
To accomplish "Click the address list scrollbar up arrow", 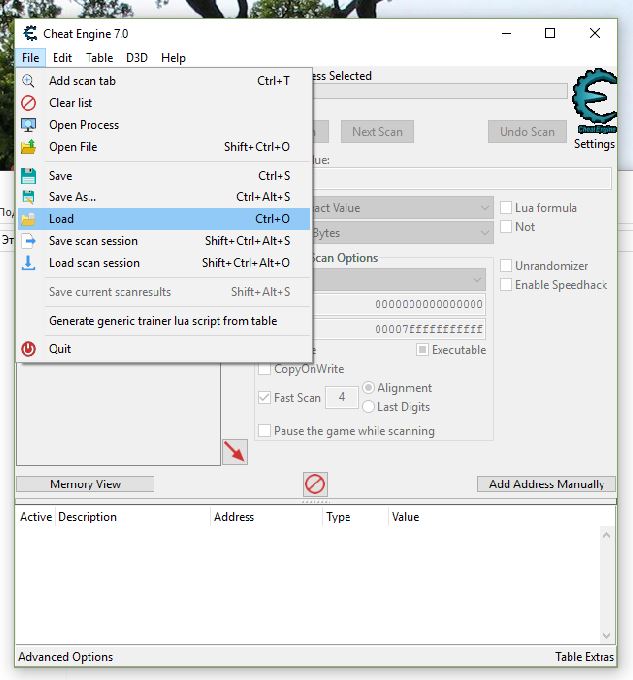I will [x=607, y=535].
